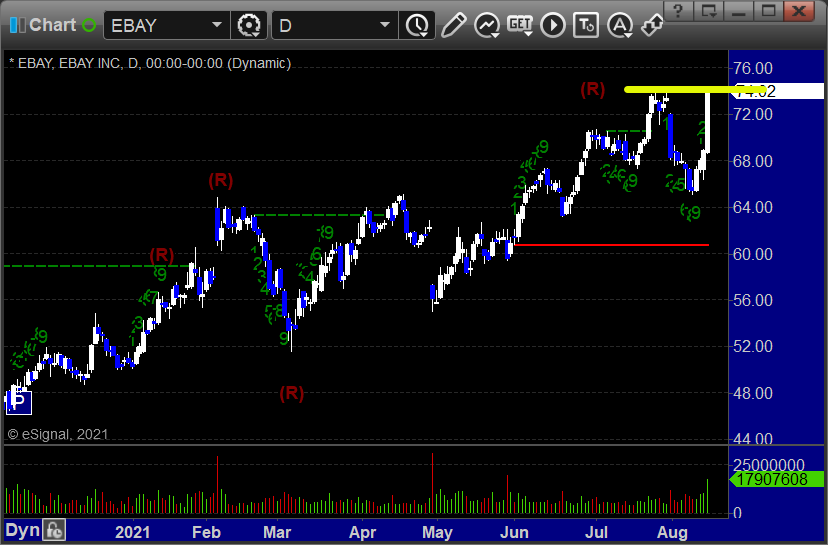The width and height of the screenshot is (828, 545).
Task: Click the 48.00 price axis label
Action: coord(752,393)
